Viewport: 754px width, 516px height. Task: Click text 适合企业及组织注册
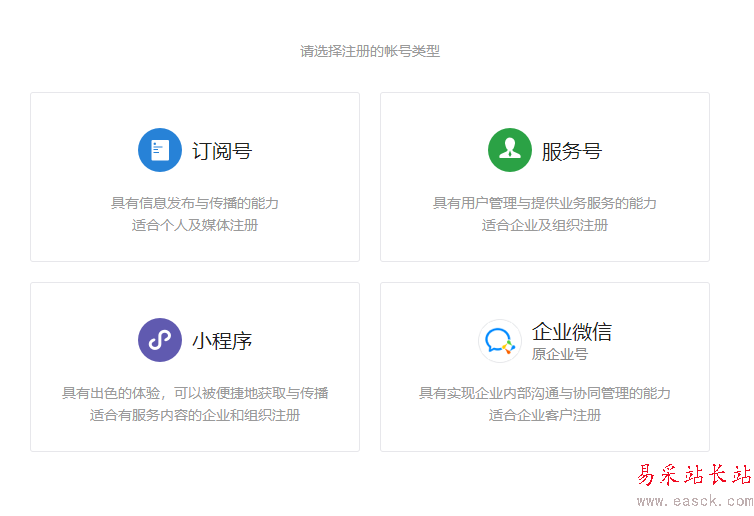(545, 225)
